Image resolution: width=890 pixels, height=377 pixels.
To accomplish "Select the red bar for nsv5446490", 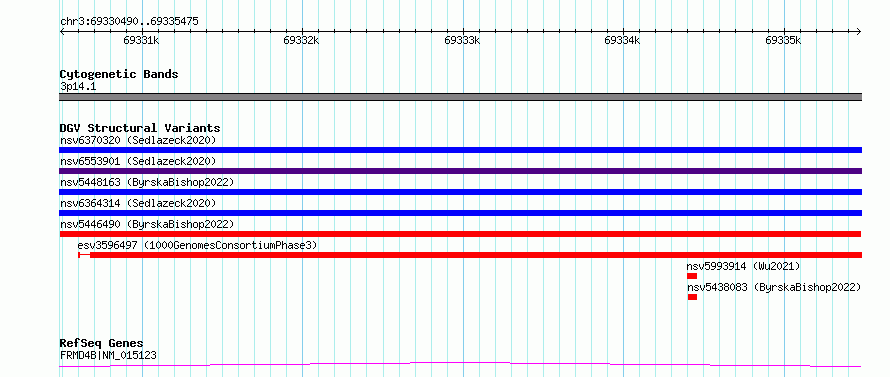I will [460, 234].
